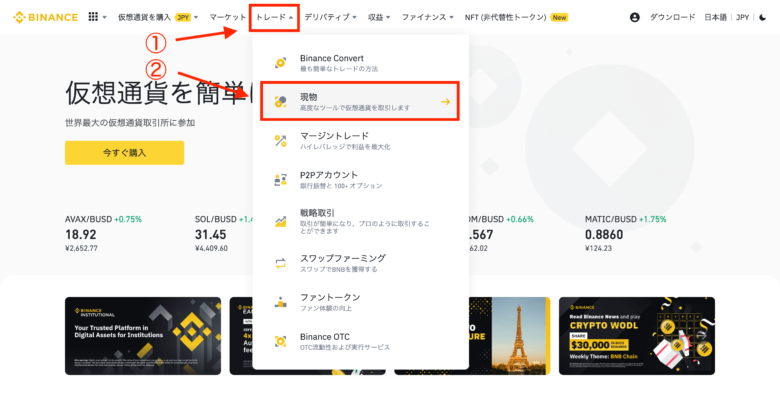Click the SOL price 31.45

[x=210, y=234]
